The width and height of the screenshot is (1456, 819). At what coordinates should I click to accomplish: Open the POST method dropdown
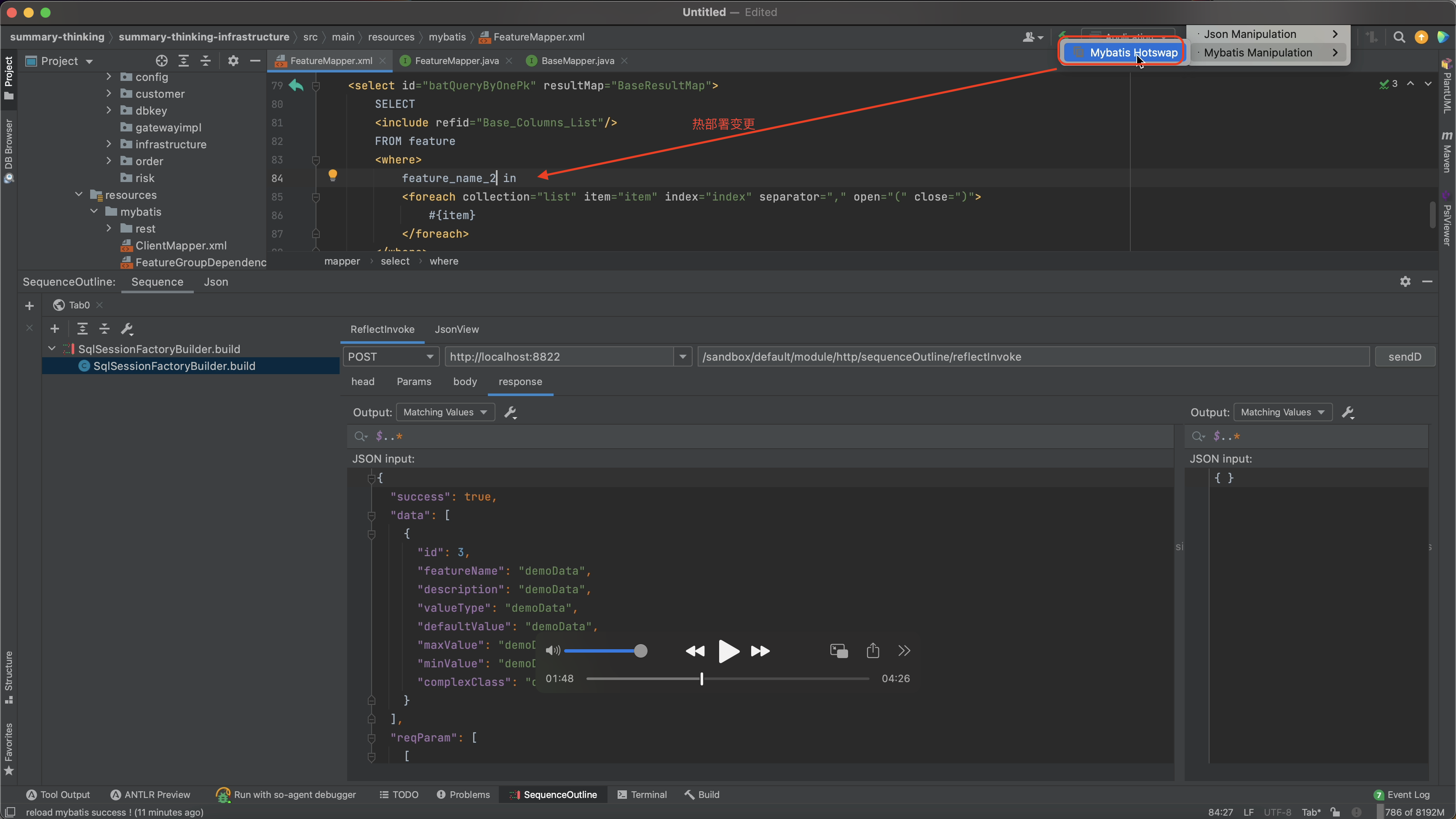[x=391, y=357]
